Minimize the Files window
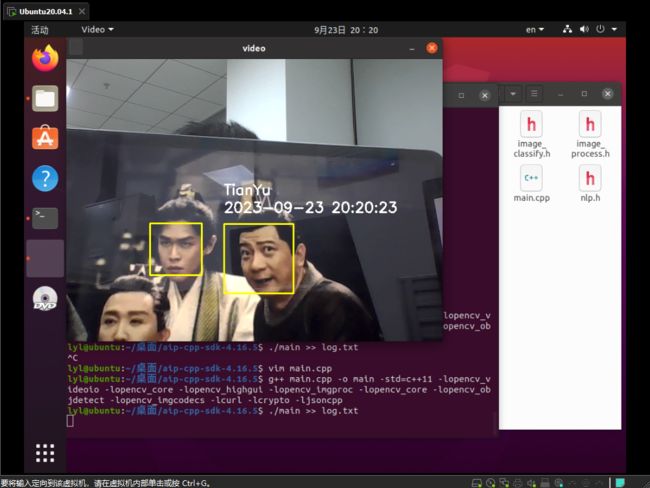The height and width of the screenshot is (488, 650). point(560,94)
